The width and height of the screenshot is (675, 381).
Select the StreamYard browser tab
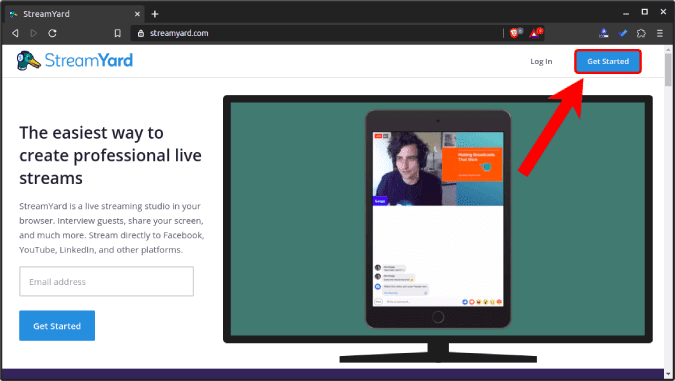[x=75, y=14]
